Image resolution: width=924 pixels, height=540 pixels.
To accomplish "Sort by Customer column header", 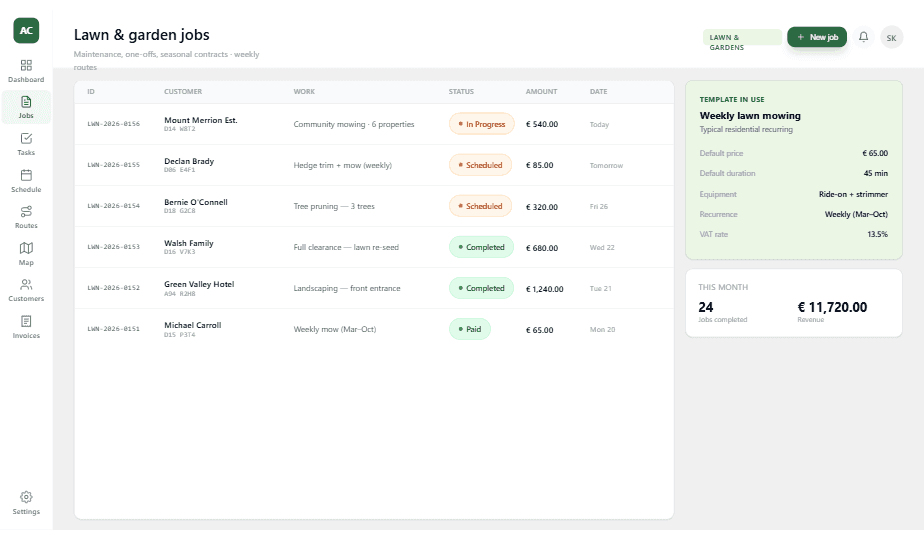I will [183, 91].
